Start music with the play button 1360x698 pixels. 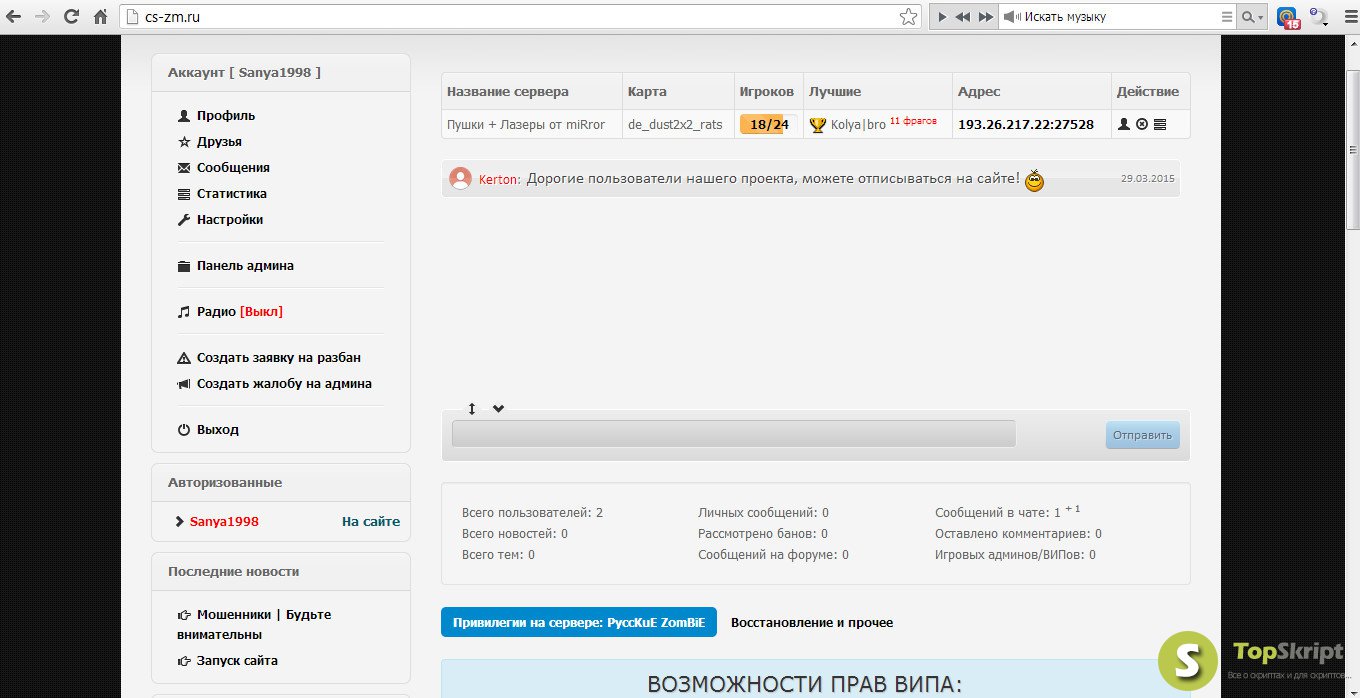click(x=942, y=17)
